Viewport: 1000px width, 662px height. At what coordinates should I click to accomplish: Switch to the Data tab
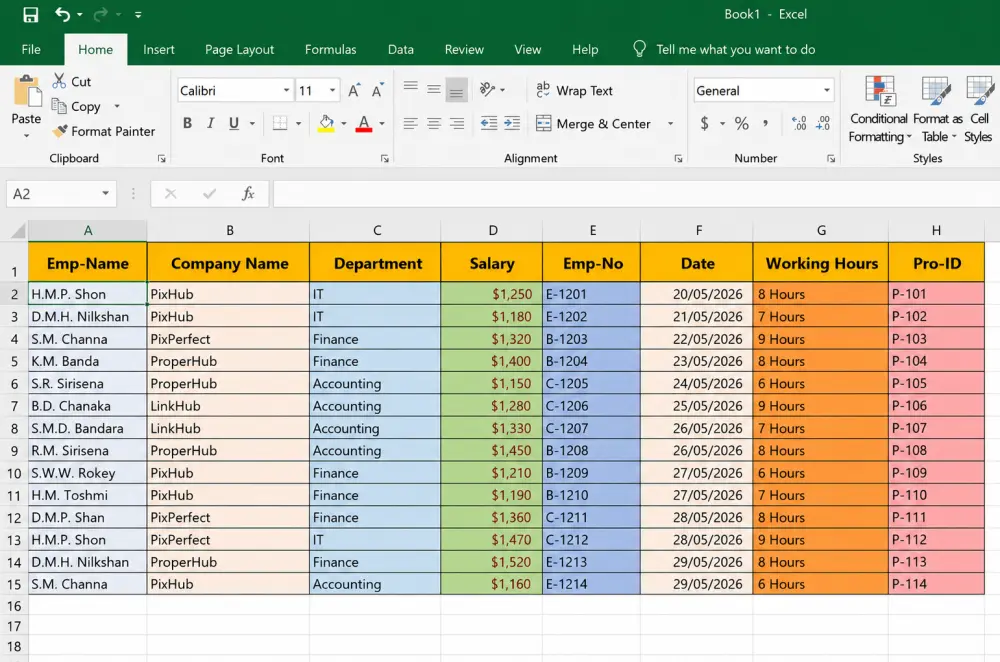[x=401, y=49]
